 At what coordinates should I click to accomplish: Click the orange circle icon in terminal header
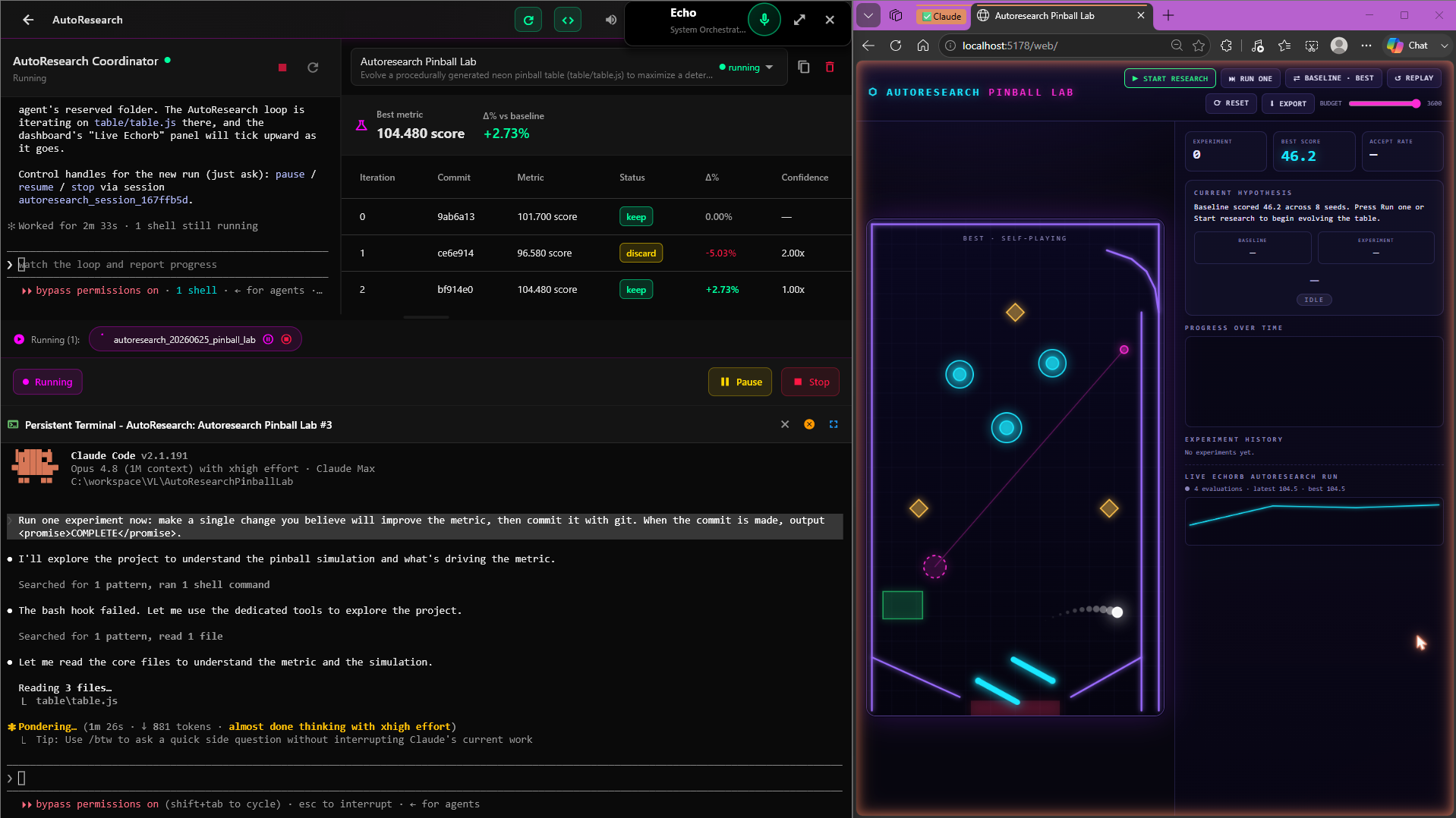click(809, 424)
